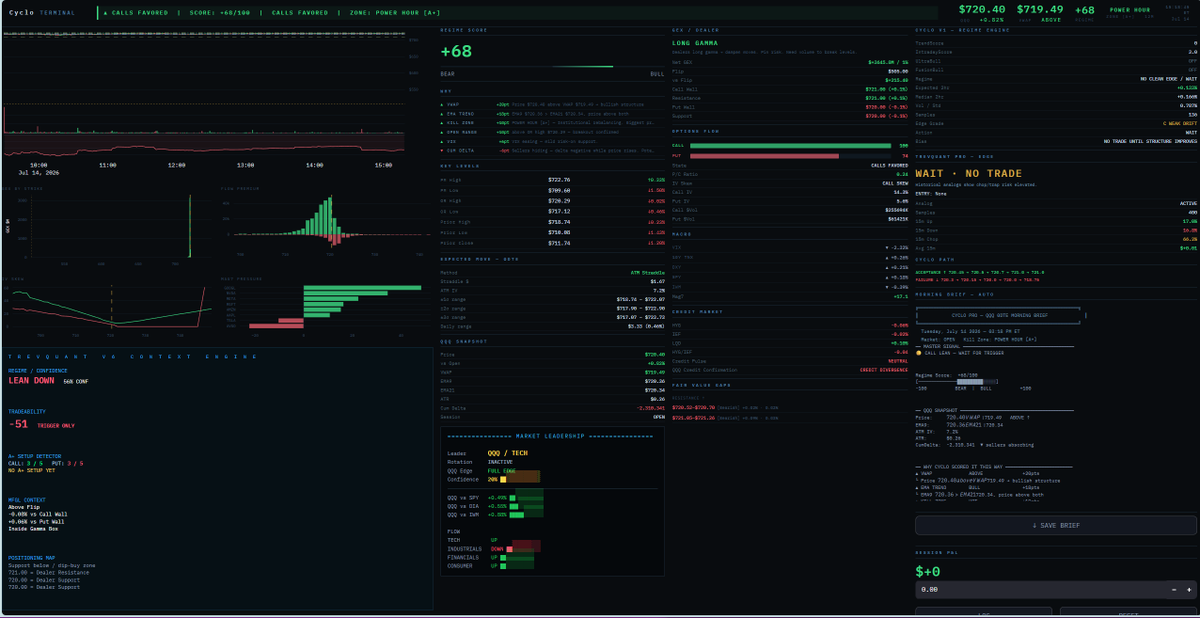Increase Session P&L with the plus stepper
The width and height of the screenshot is (1200, 618).
pos(1189,590)
